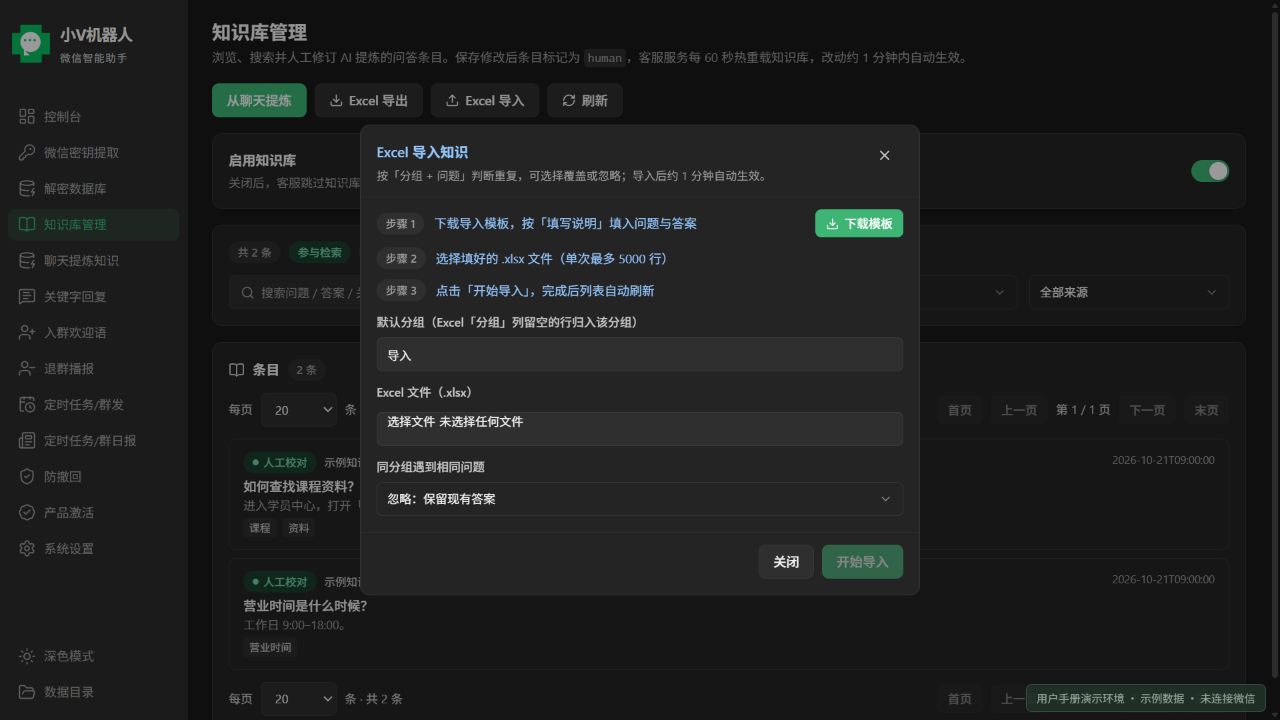Click the 下一页 pagination button at top
The image size is (1280, 720).
1147,410
